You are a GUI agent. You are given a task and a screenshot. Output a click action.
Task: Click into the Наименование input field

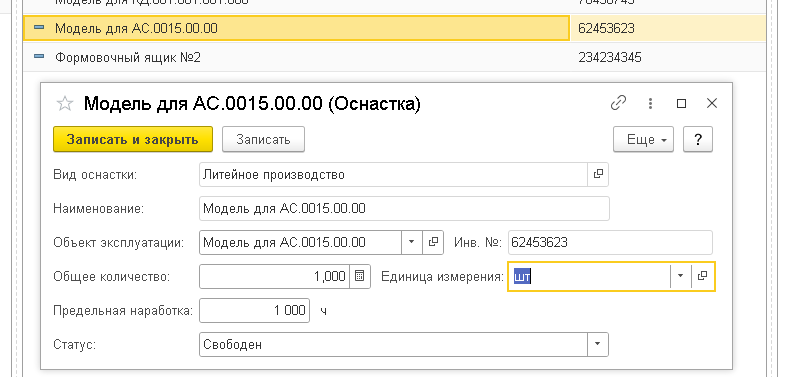point(404,208)
